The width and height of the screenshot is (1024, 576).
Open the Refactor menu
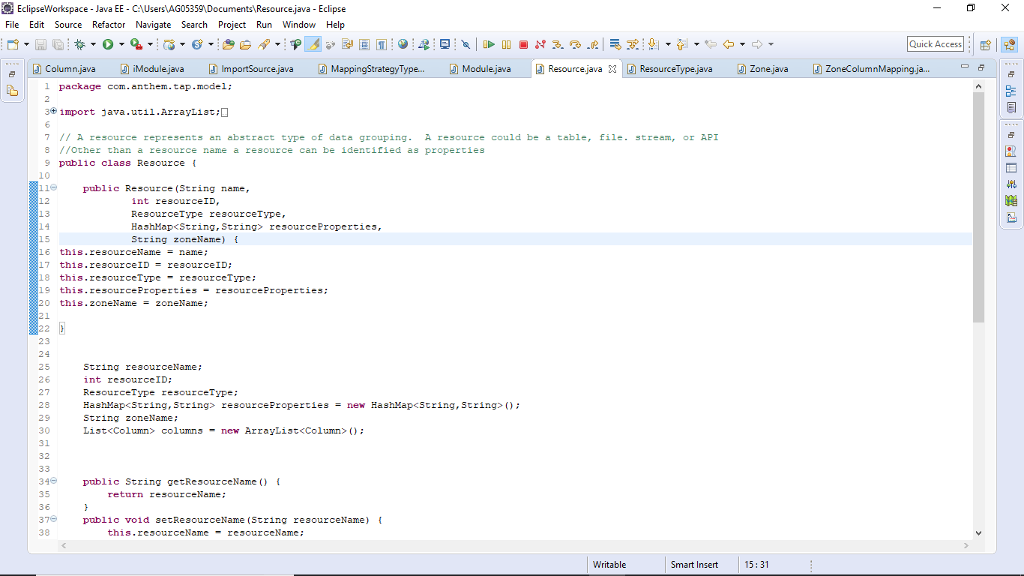click(108, 25)
